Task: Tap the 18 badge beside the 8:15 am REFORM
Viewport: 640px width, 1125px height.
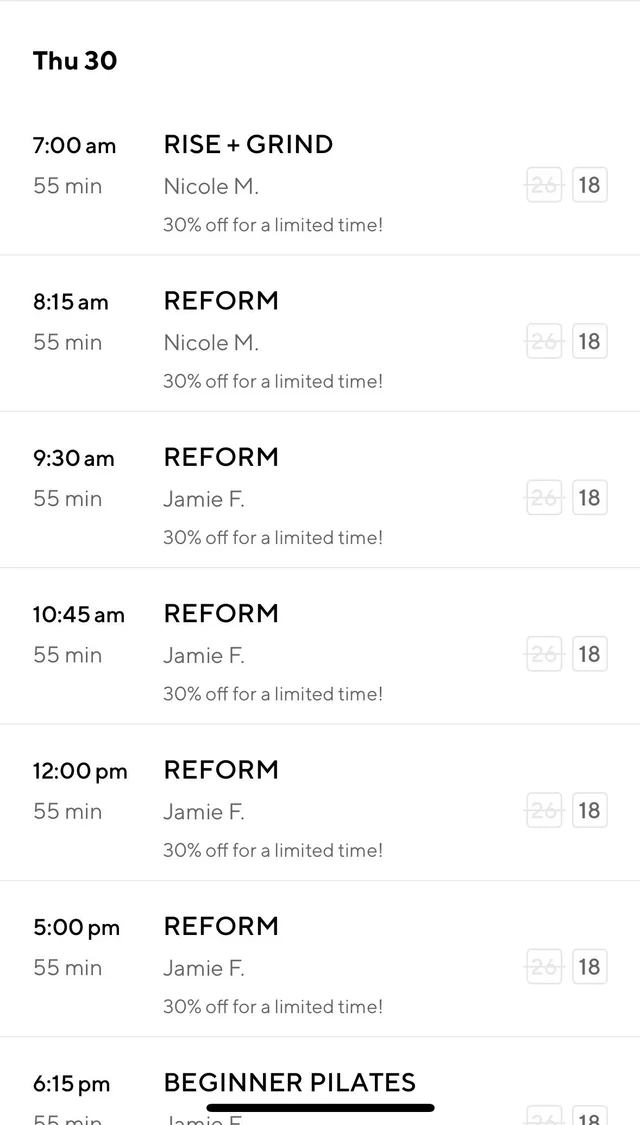Action: point(590,340)
